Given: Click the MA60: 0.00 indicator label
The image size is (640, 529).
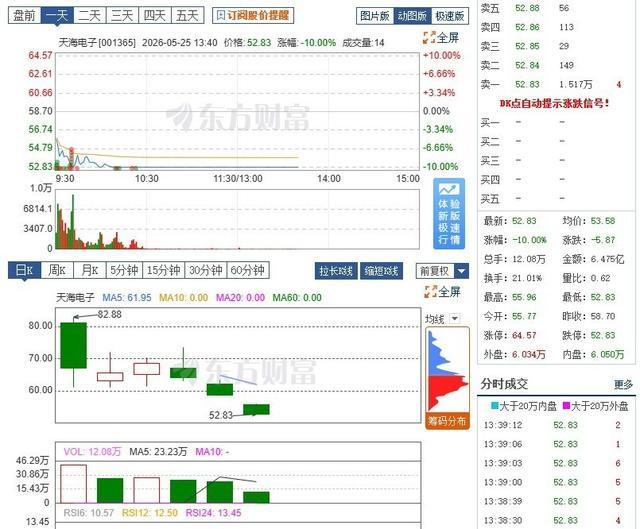Looking at the screenshot, I should click(x=297, y=298).
